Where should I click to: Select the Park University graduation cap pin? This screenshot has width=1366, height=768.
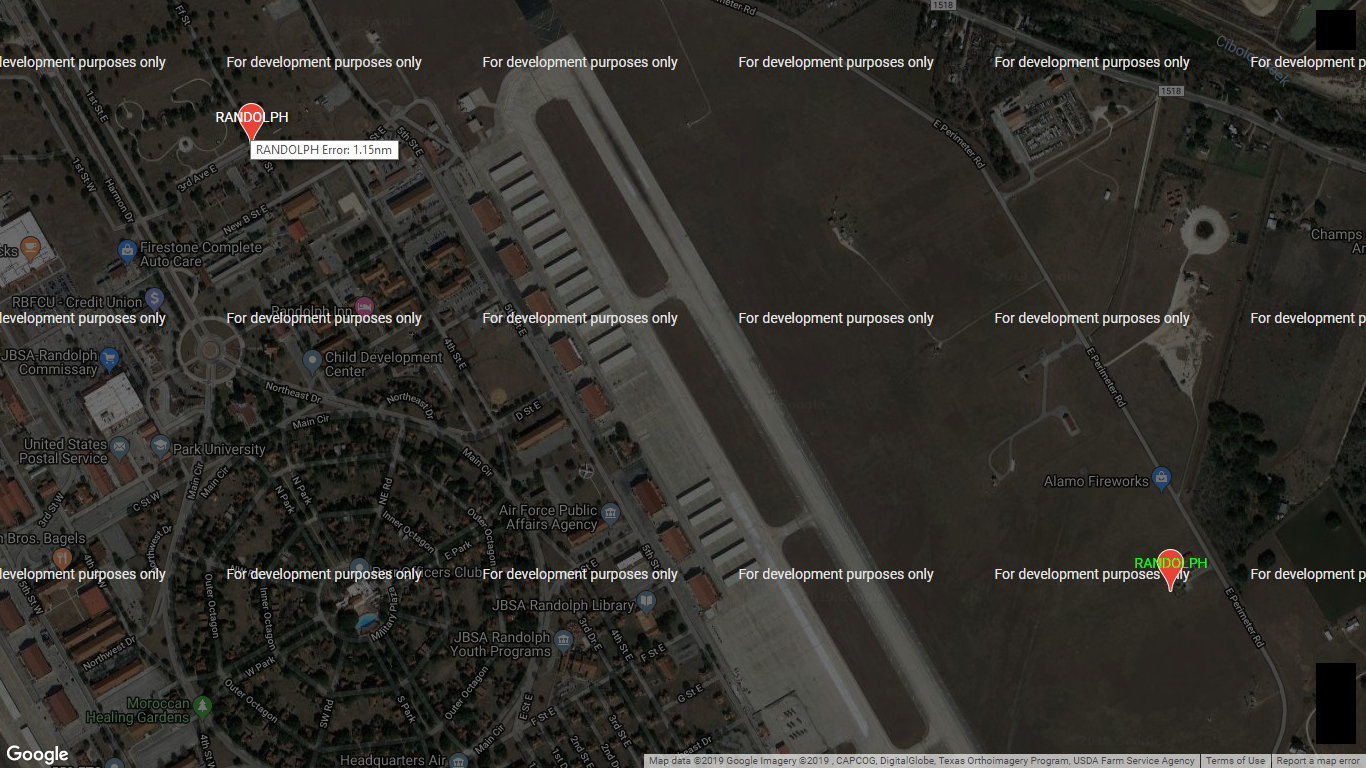click(x=160, y=446)
